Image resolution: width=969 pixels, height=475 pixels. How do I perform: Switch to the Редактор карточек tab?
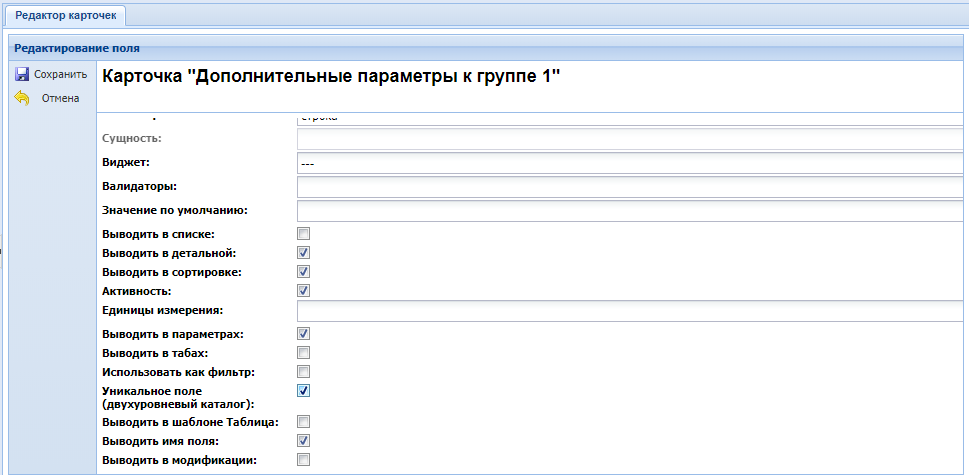(x=63, y=15)
